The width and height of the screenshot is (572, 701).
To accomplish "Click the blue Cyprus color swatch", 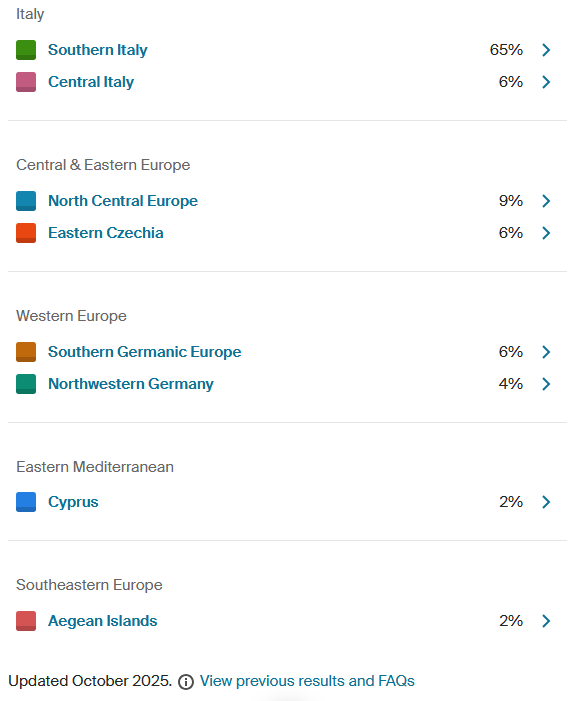I will tap(26, 502).
